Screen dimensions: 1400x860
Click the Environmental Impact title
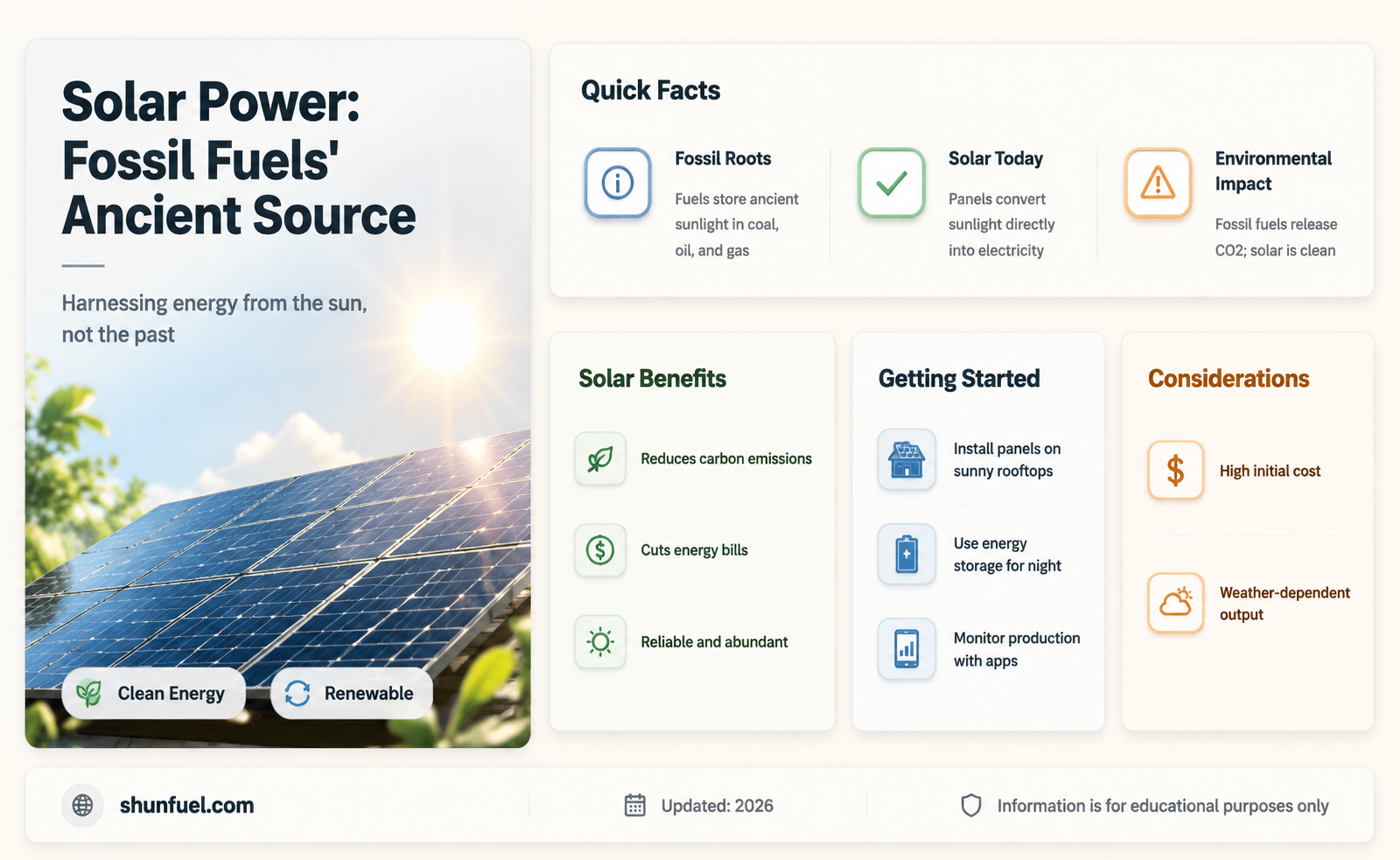coord(1273,171)
